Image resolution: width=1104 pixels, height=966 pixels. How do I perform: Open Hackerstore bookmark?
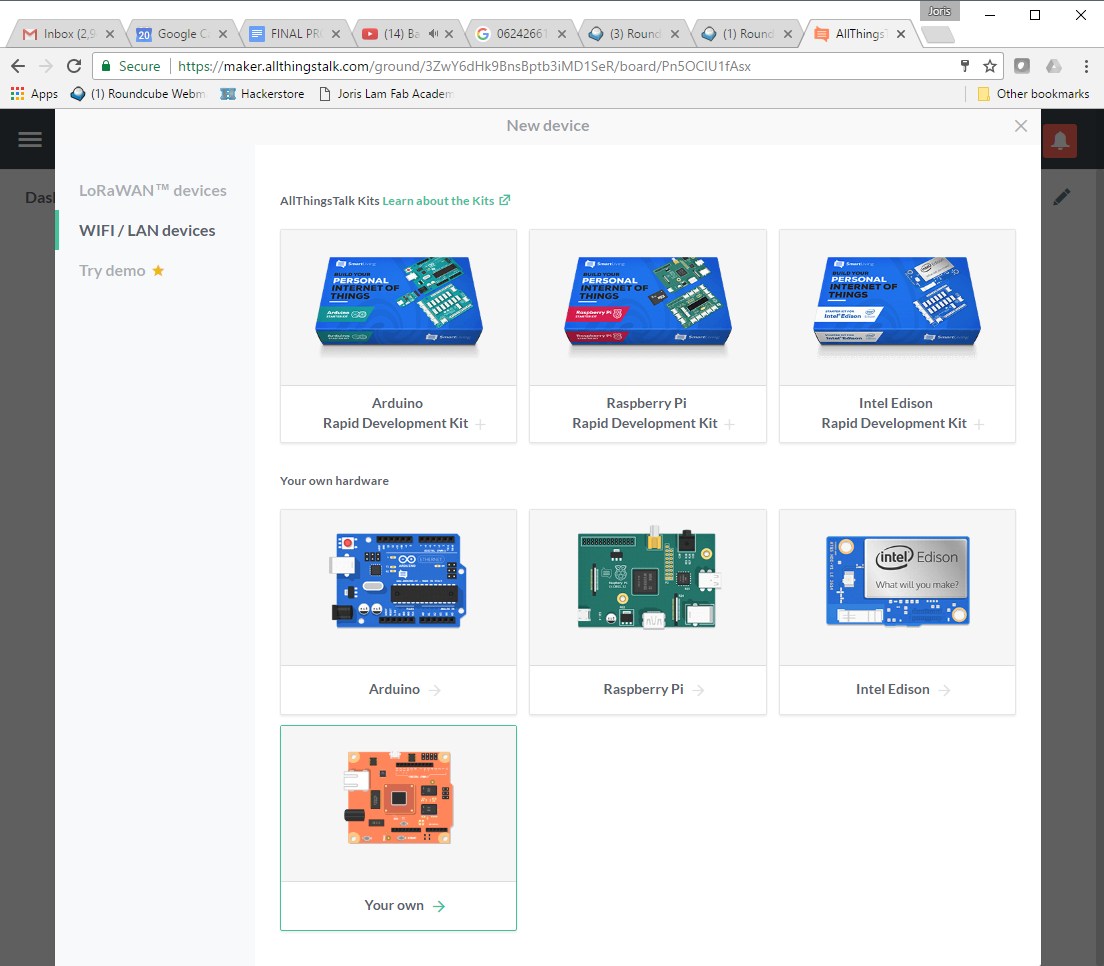pos(263,94)
